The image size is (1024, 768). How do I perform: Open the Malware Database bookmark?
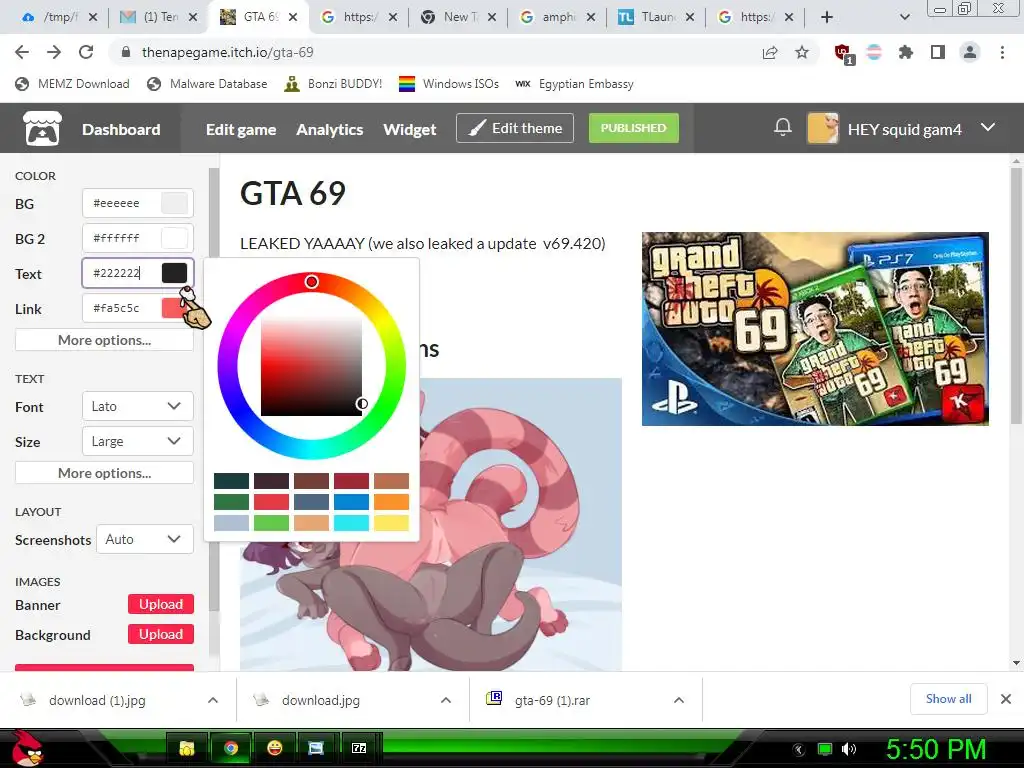pos(207,84)
